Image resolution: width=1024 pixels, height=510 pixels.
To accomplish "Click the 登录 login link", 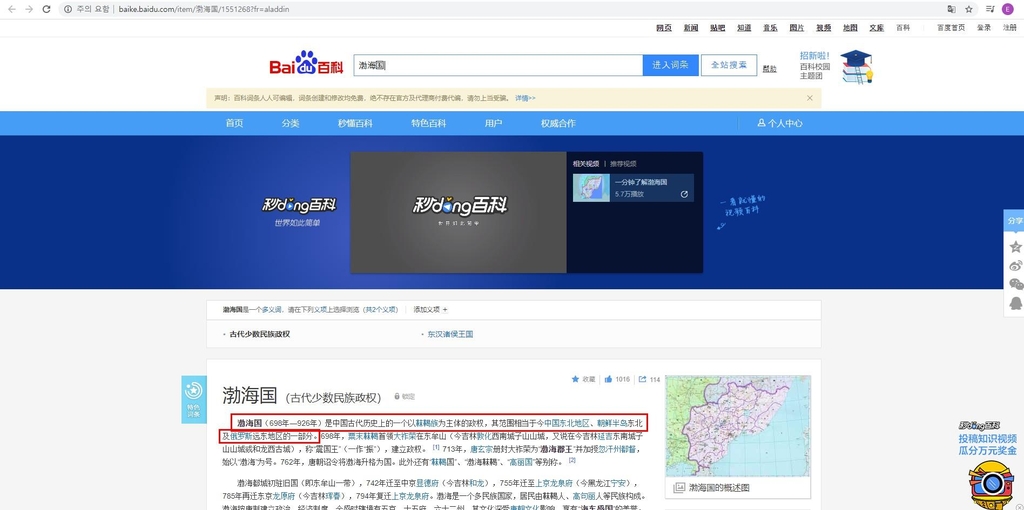I will (984, 27).
